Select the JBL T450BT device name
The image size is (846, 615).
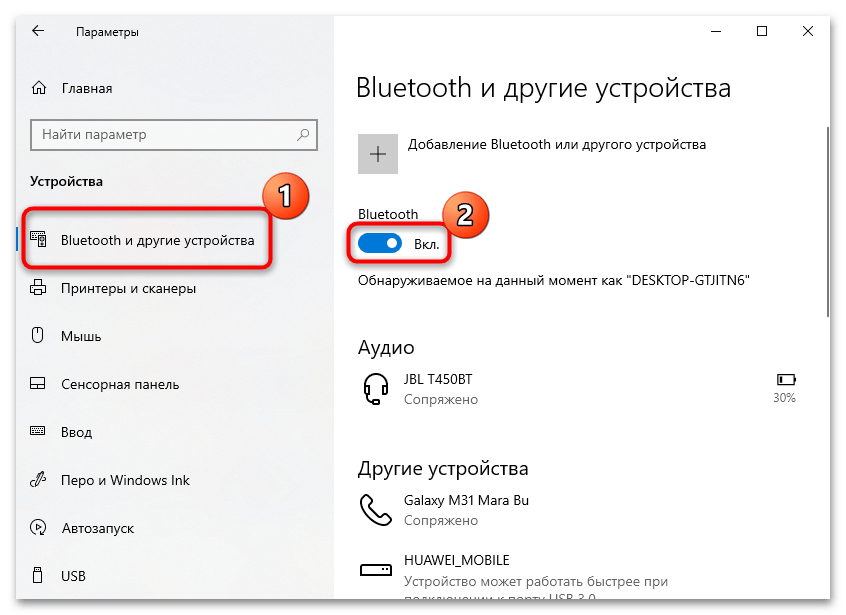coord(438,379)
